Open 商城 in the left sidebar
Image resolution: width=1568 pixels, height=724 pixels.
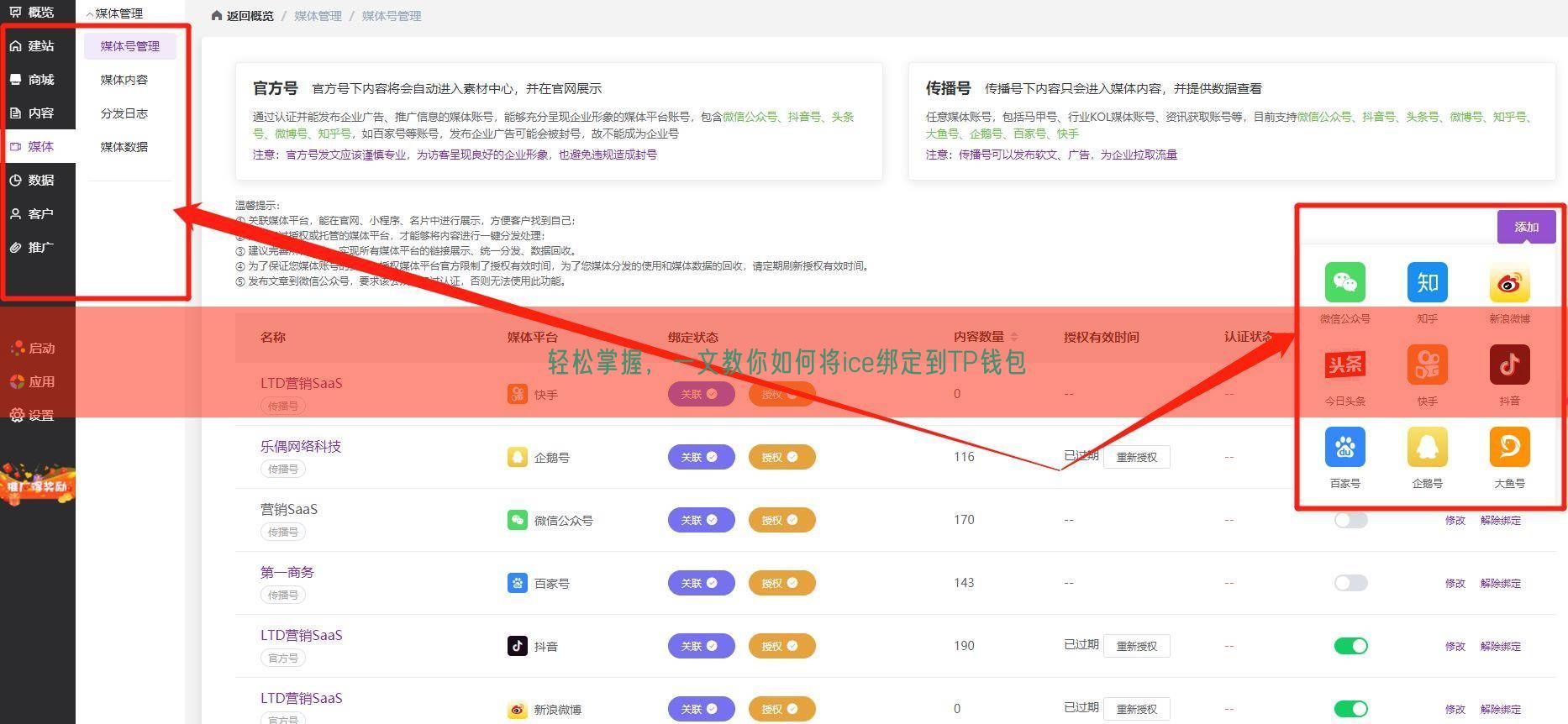(x=32, y=80)
